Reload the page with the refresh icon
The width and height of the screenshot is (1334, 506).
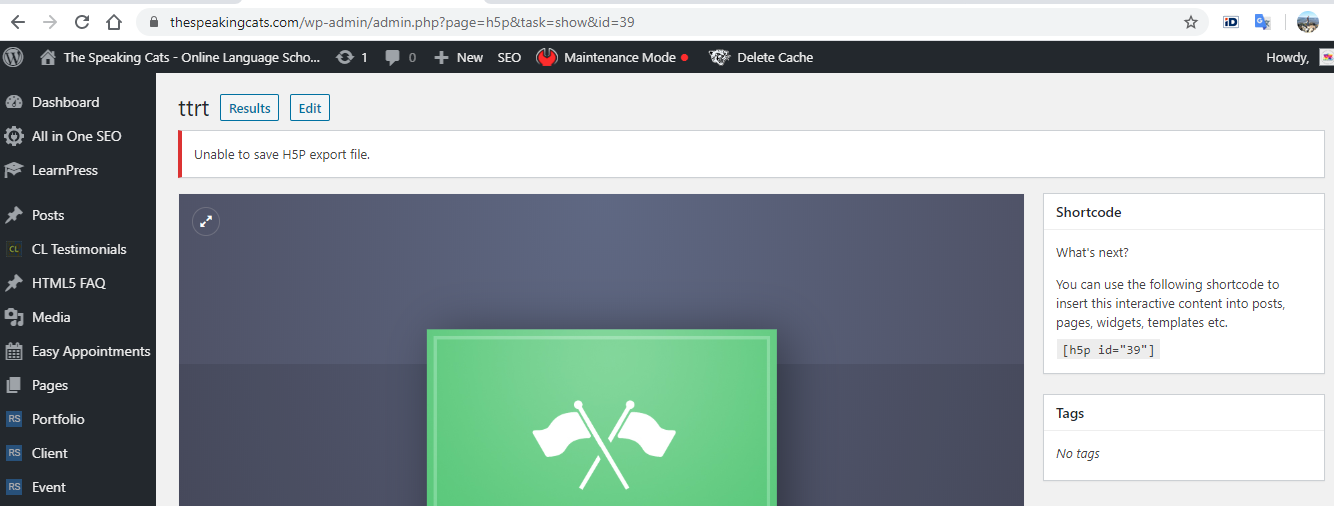tap(82, 22)
